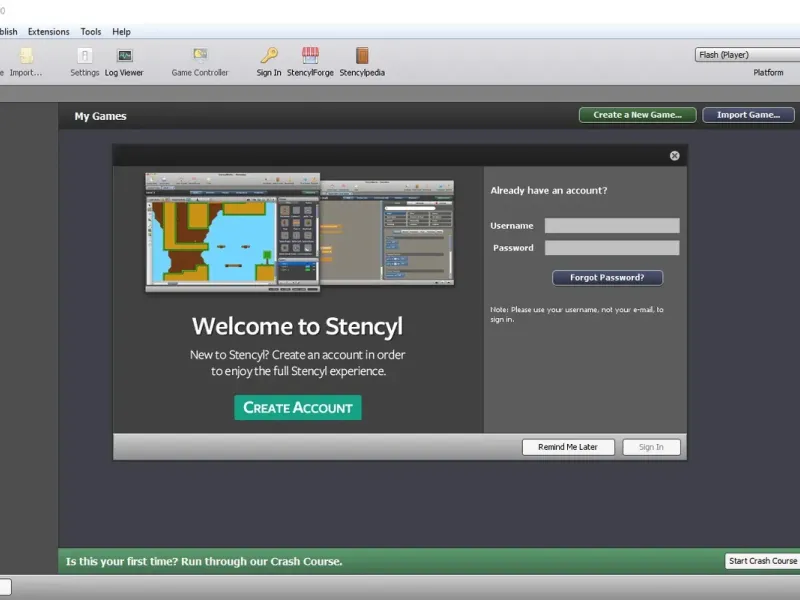Click the Create Account button
Image resolution: width=800 pixels, height=600 pixels.
(x=298, y=408)
